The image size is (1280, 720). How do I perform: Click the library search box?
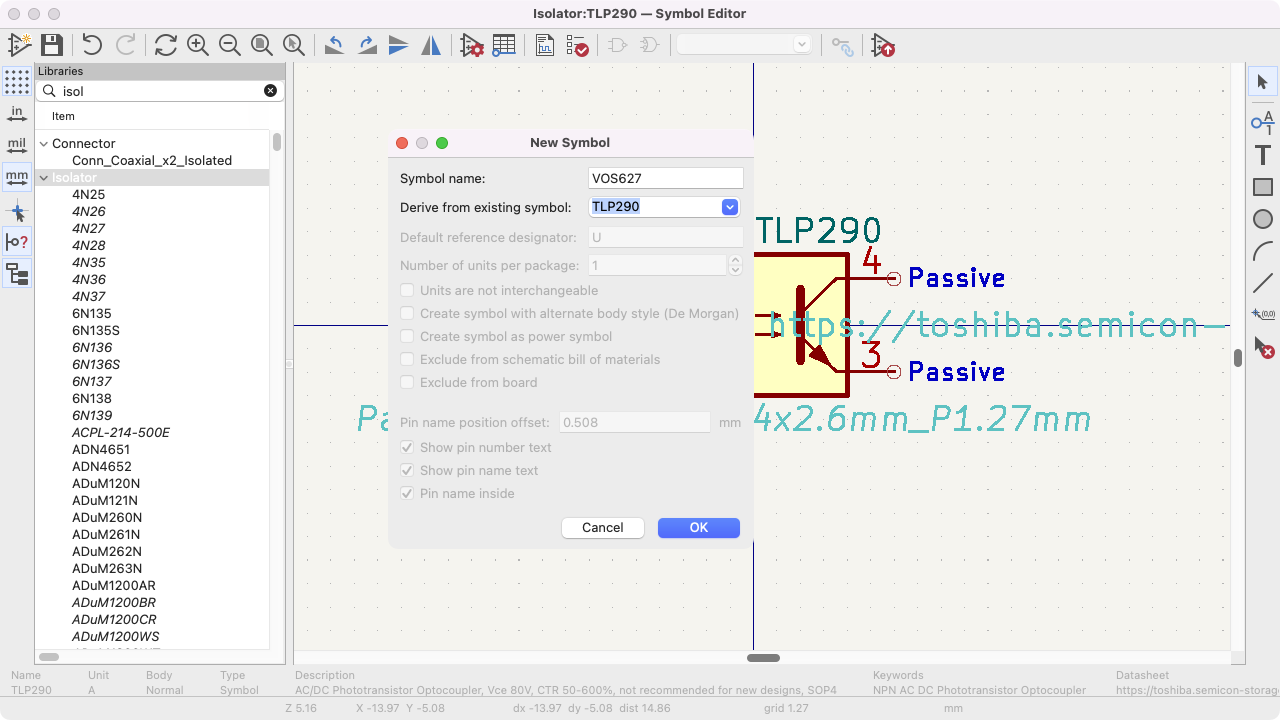(160, 90)
